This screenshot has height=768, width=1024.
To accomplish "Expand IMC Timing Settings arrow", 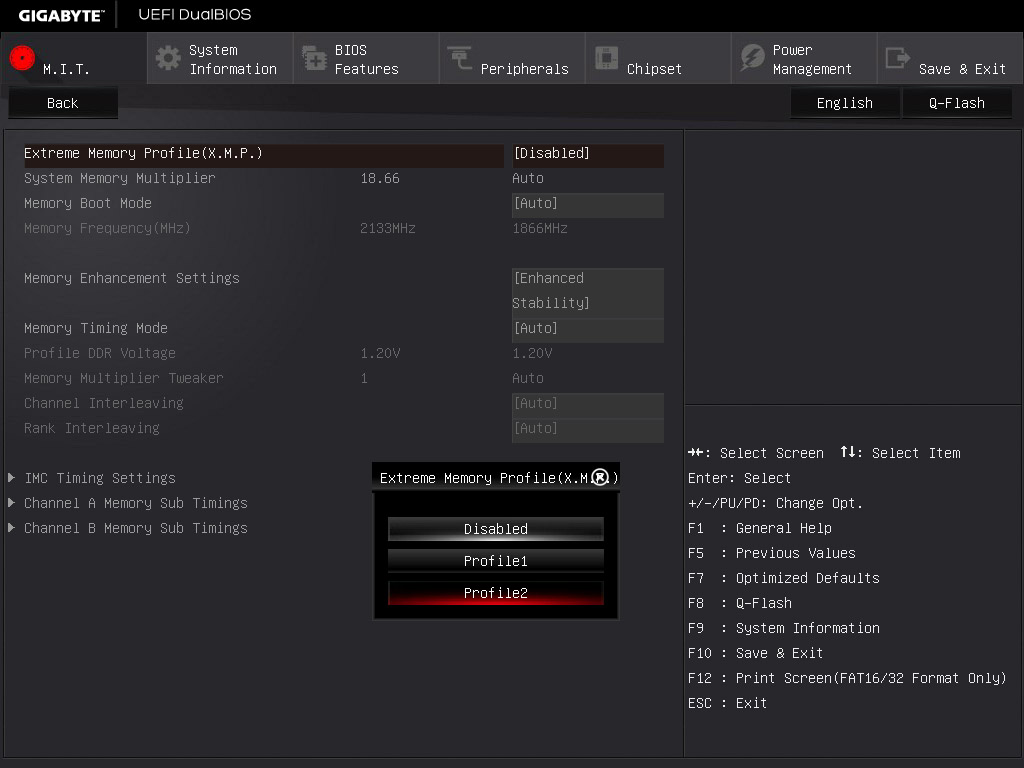I will click(x=11, y=477).
